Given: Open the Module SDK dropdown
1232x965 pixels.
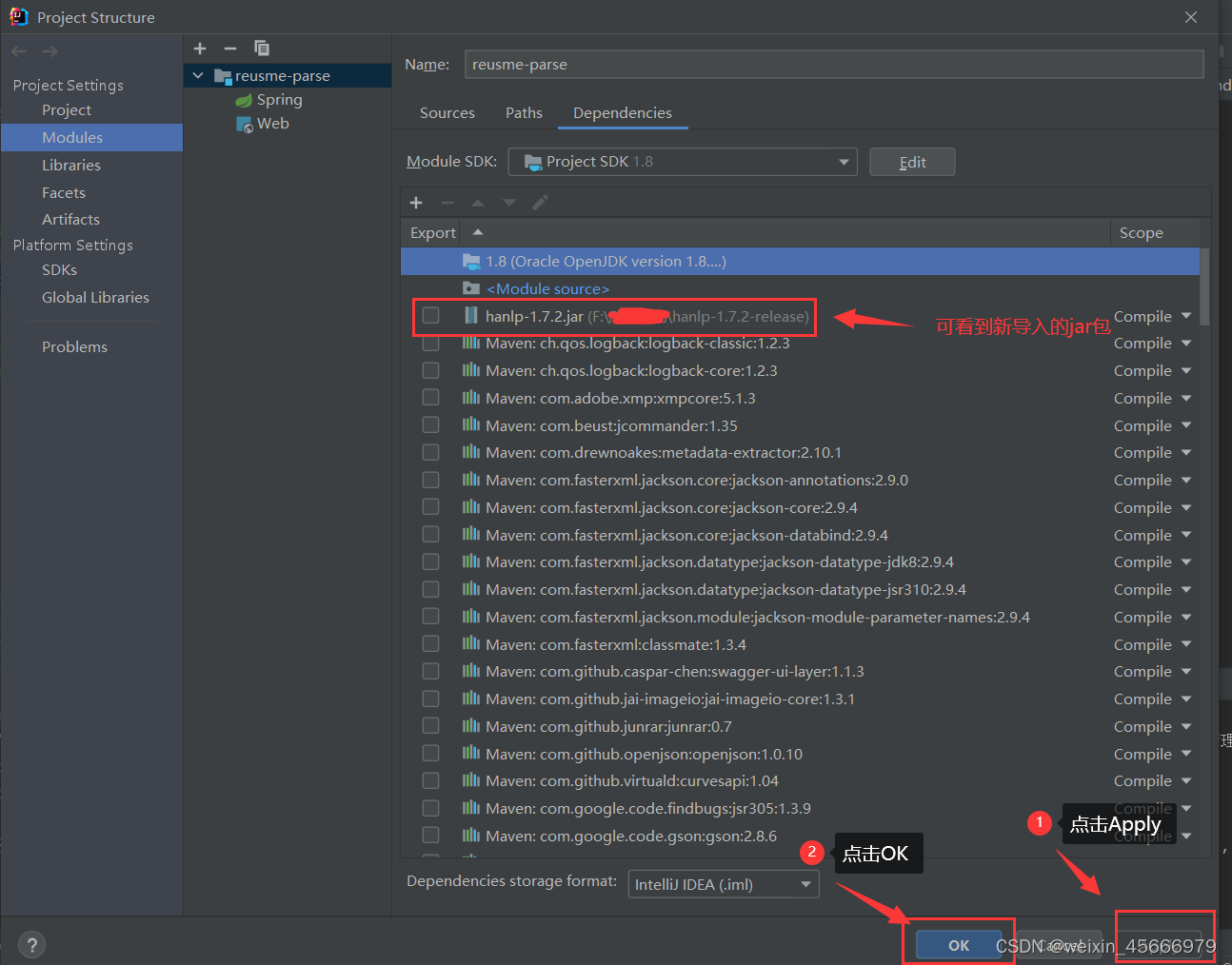Looking at the screenshot, I should click(842, 162).
